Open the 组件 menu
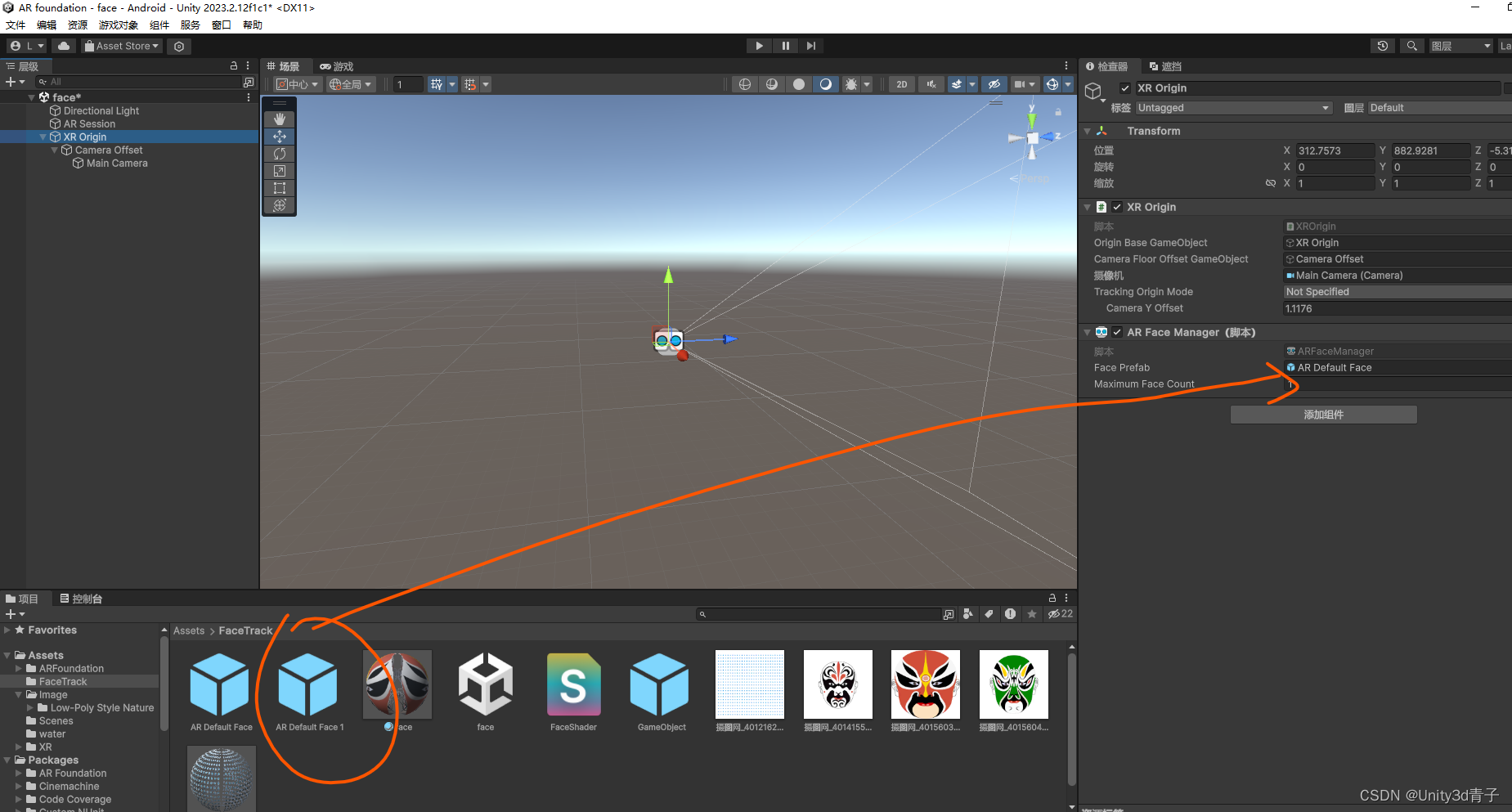The height and width of the screenshot is (812, 1512). [x=159, y=25]
